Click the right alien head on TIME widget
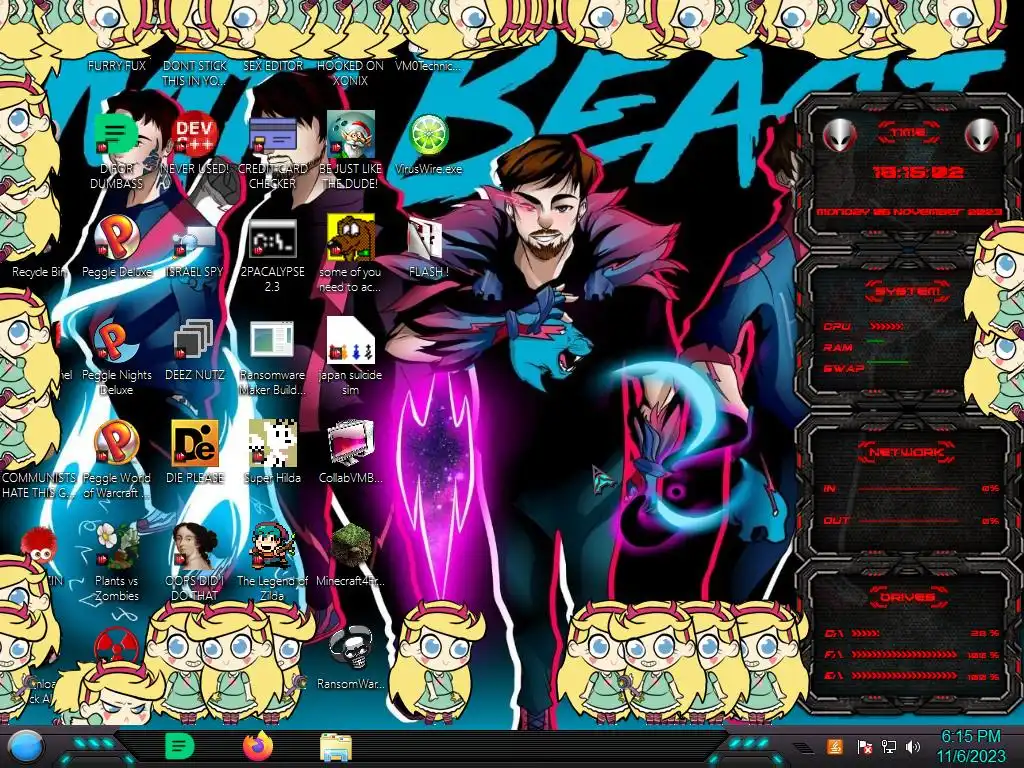 (983, 135)
